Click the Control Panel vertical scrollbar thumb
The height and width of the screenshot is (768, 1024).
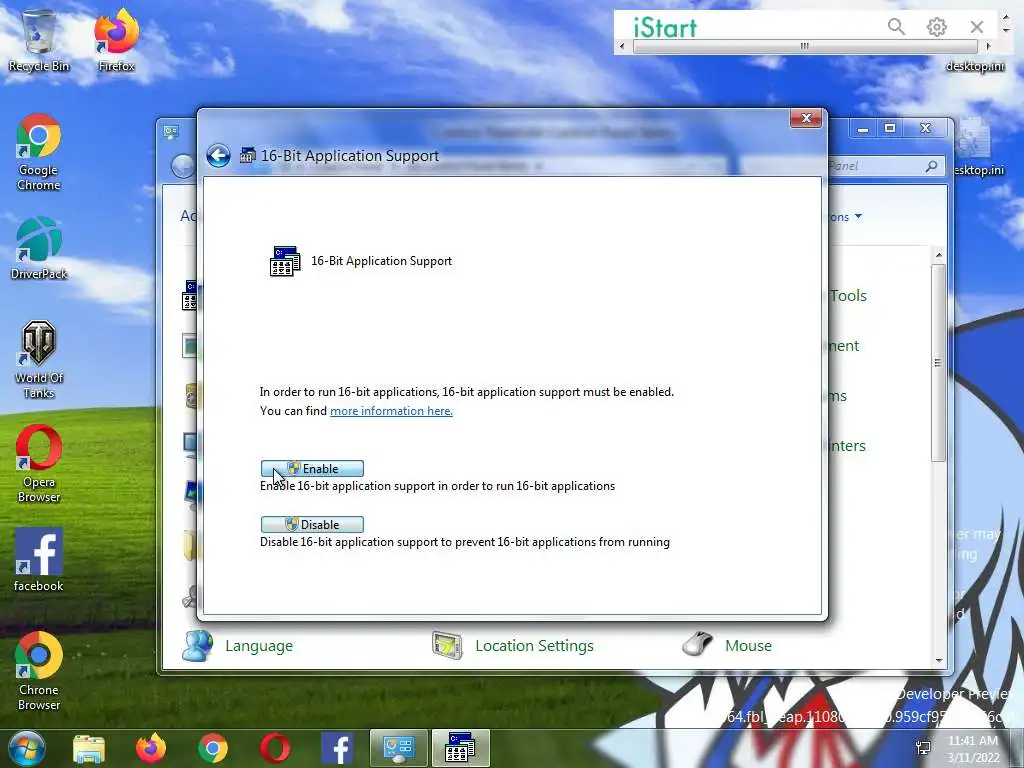coord(938,362)
